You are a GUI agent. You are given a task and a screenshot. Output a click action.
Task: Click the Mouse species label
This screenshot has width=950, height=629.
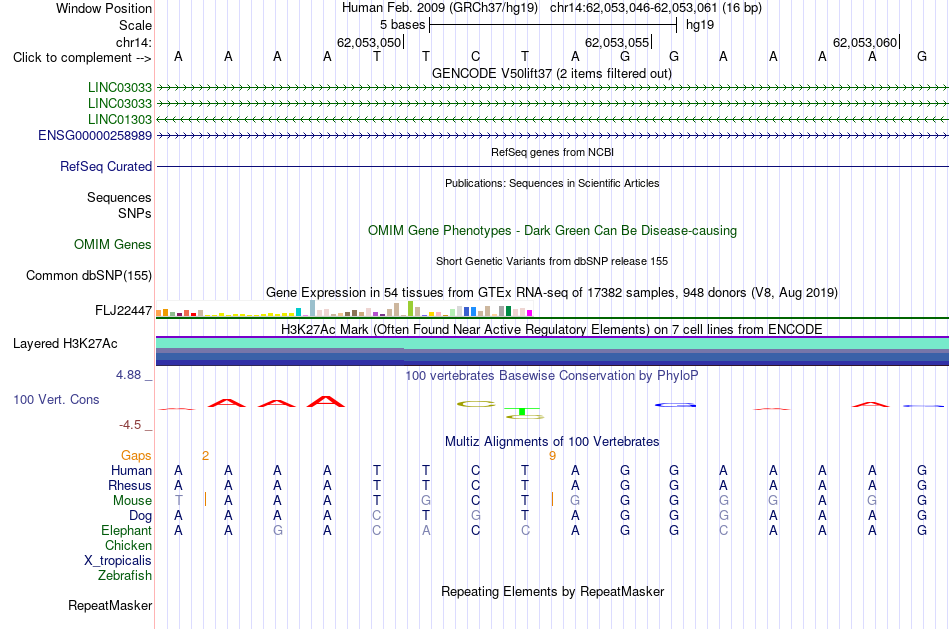point(133,501)
